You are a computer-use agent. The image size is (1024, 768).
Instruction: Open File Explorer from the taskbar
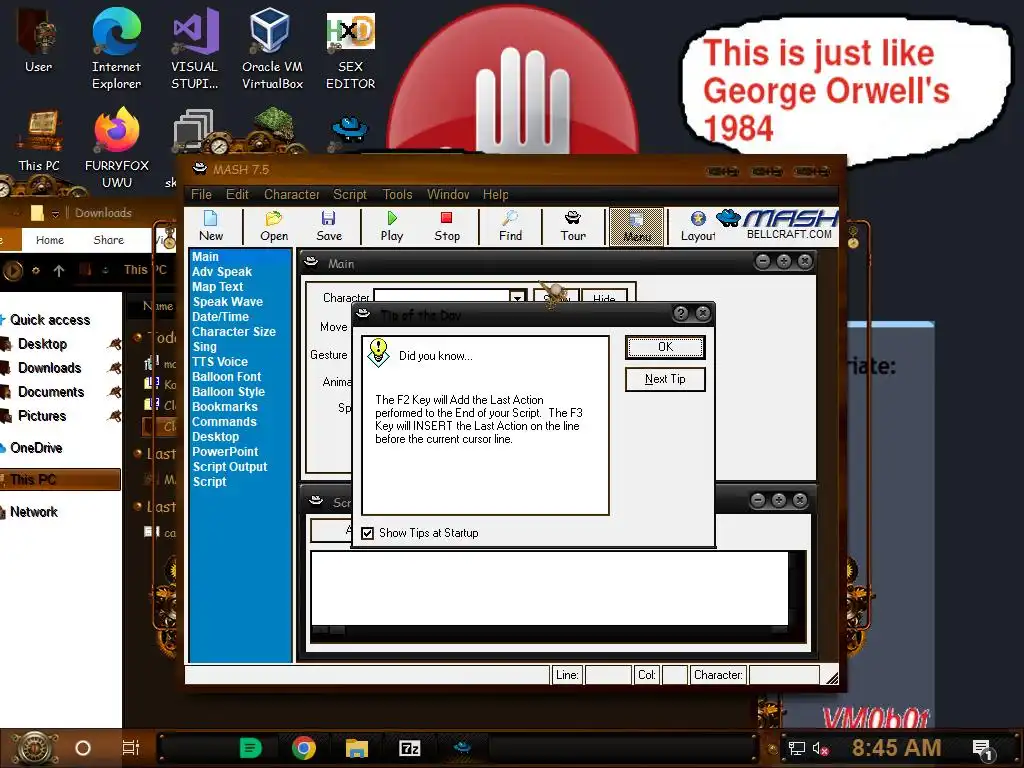click(x=357, y=748)
